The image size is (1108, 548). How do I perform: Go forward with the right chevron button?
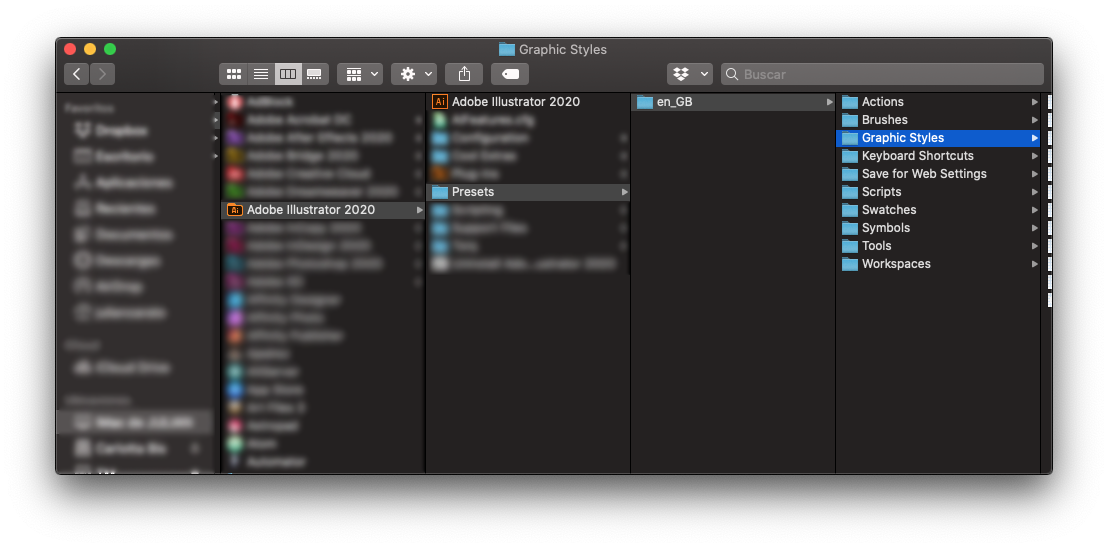point(102,74)
